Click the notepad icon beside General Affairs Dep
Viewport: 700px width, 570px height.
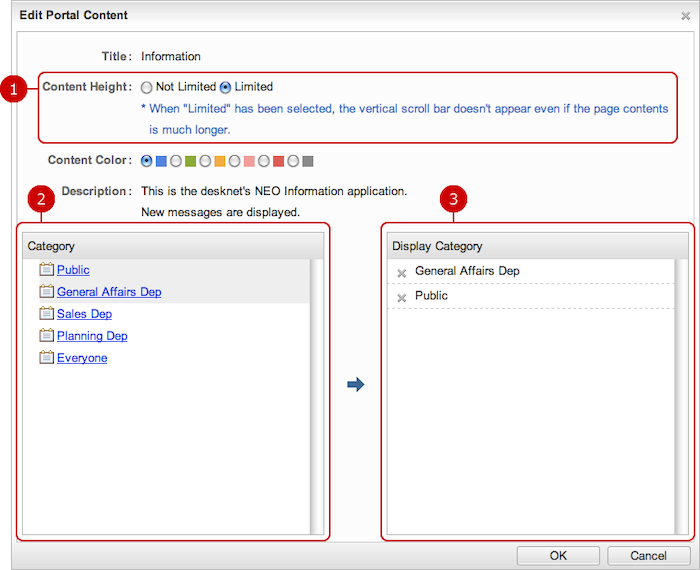[x=46, y=291]
